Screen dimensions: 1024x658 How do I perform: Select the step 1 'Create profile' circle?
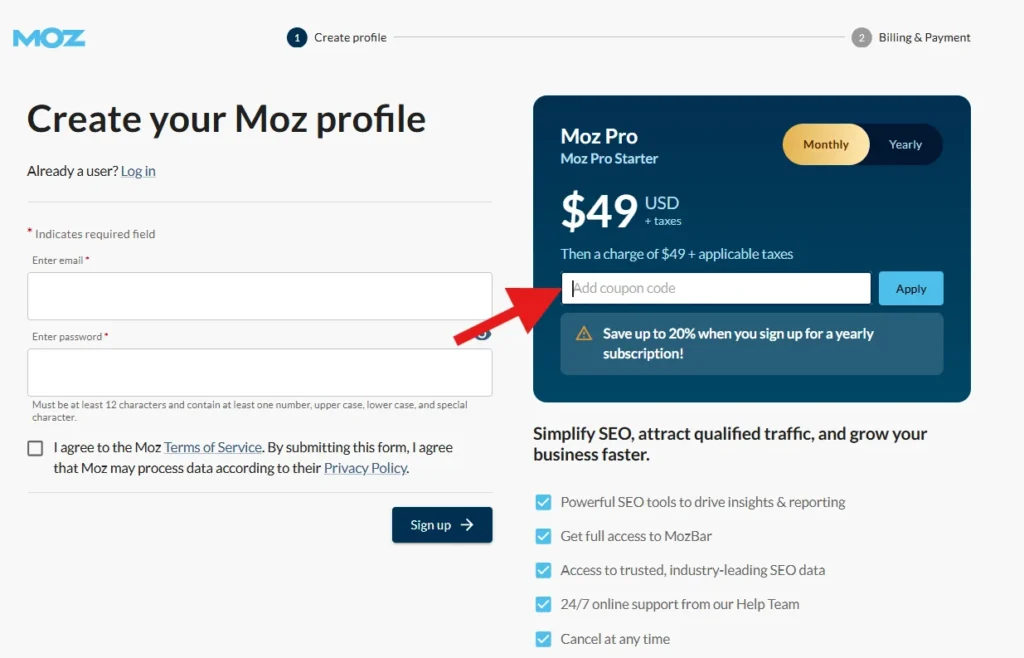coord(297,37)
